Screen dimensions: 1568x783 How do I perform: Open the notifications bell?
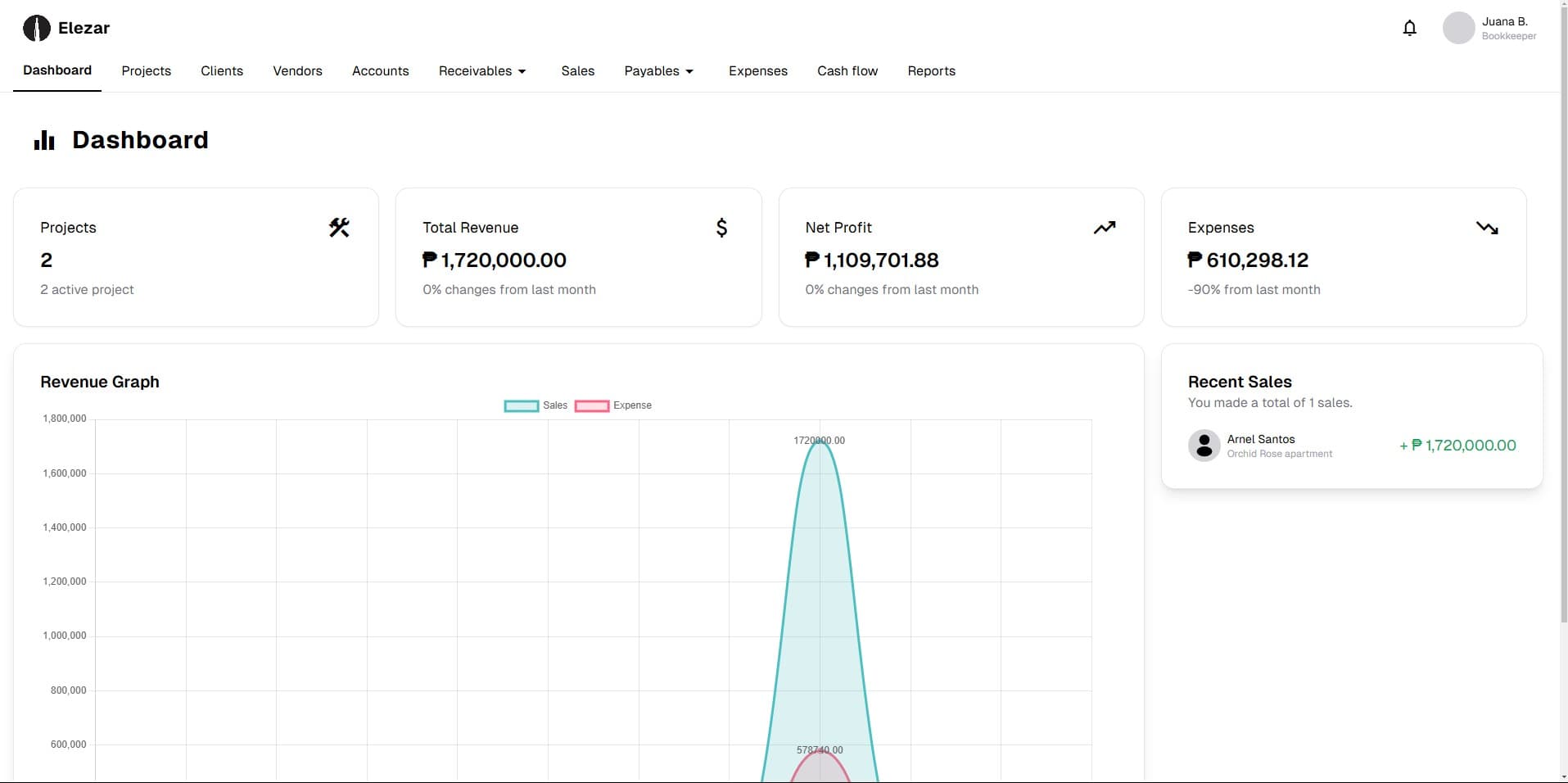[x=1409, y=28]
